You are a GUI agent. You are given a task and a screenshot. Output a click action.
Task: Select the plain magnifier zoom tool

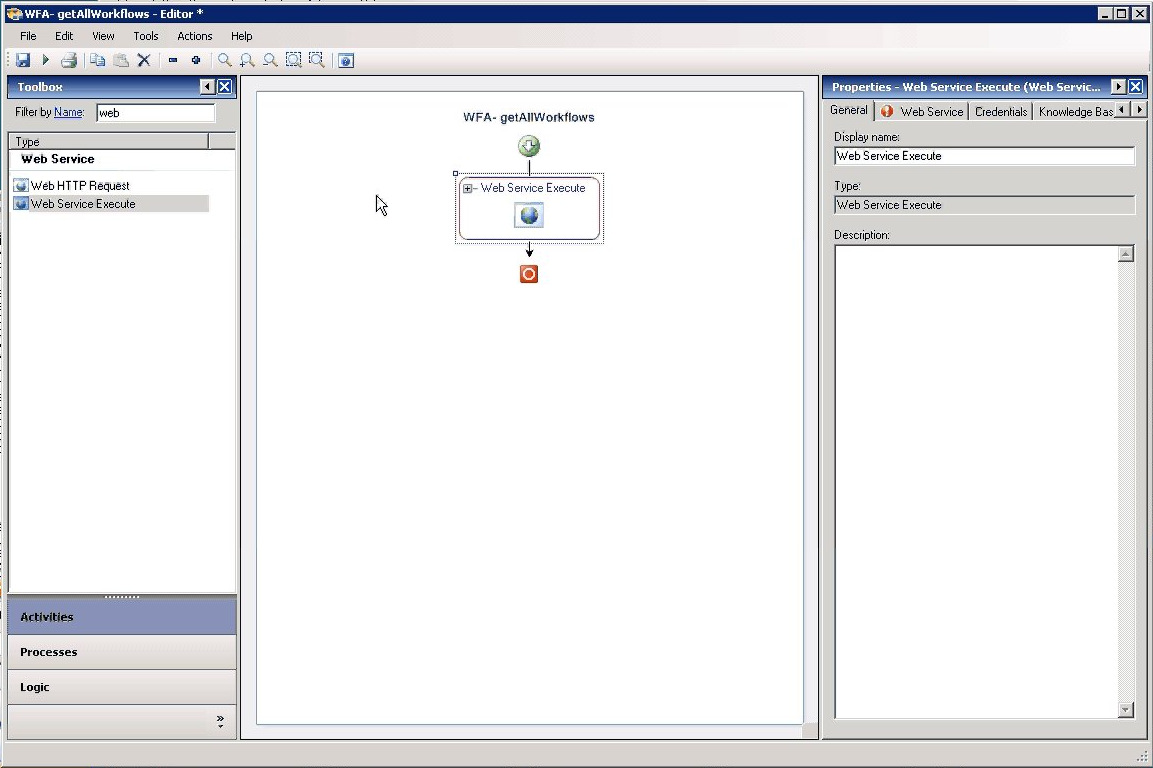pyautogui.click(x=224, y=60)
